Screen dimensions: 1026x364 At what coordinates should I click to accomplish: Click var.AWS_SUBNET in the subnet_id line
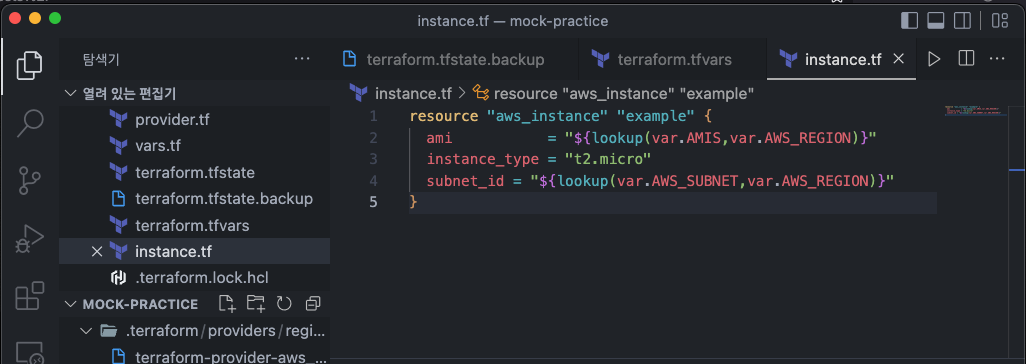[x=678, y=181]
